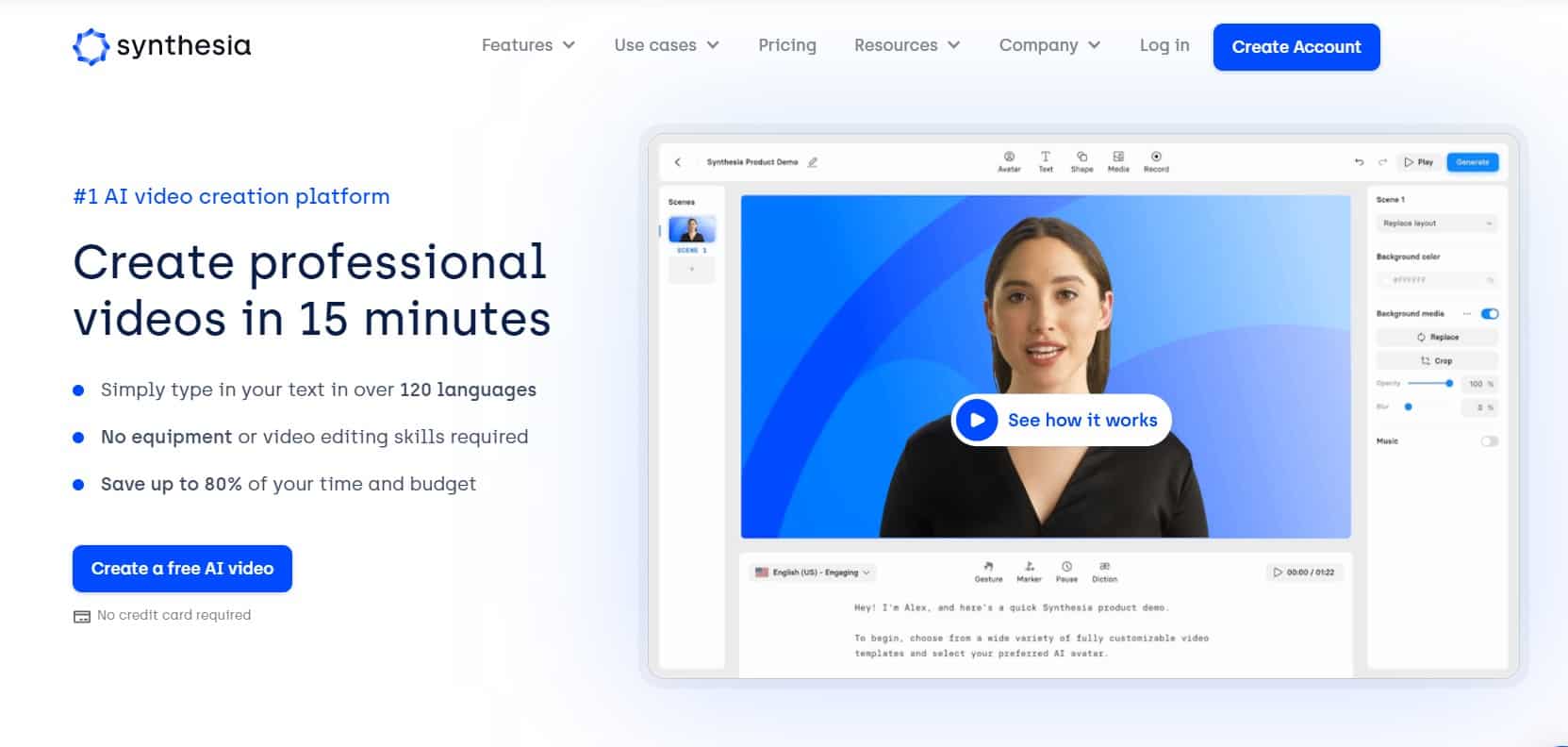This screenshot has width=1568, height=747.
Task: Select the Avatar tool in the editor
Action: pos(1009,161)
